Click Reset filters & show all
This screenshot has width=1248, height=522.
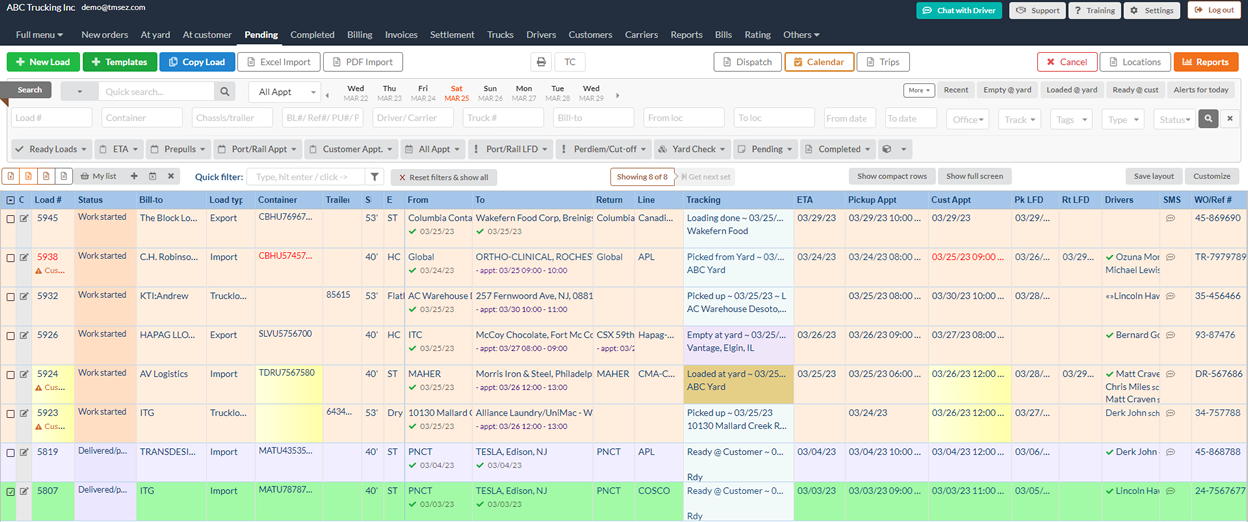coord(446,177)
